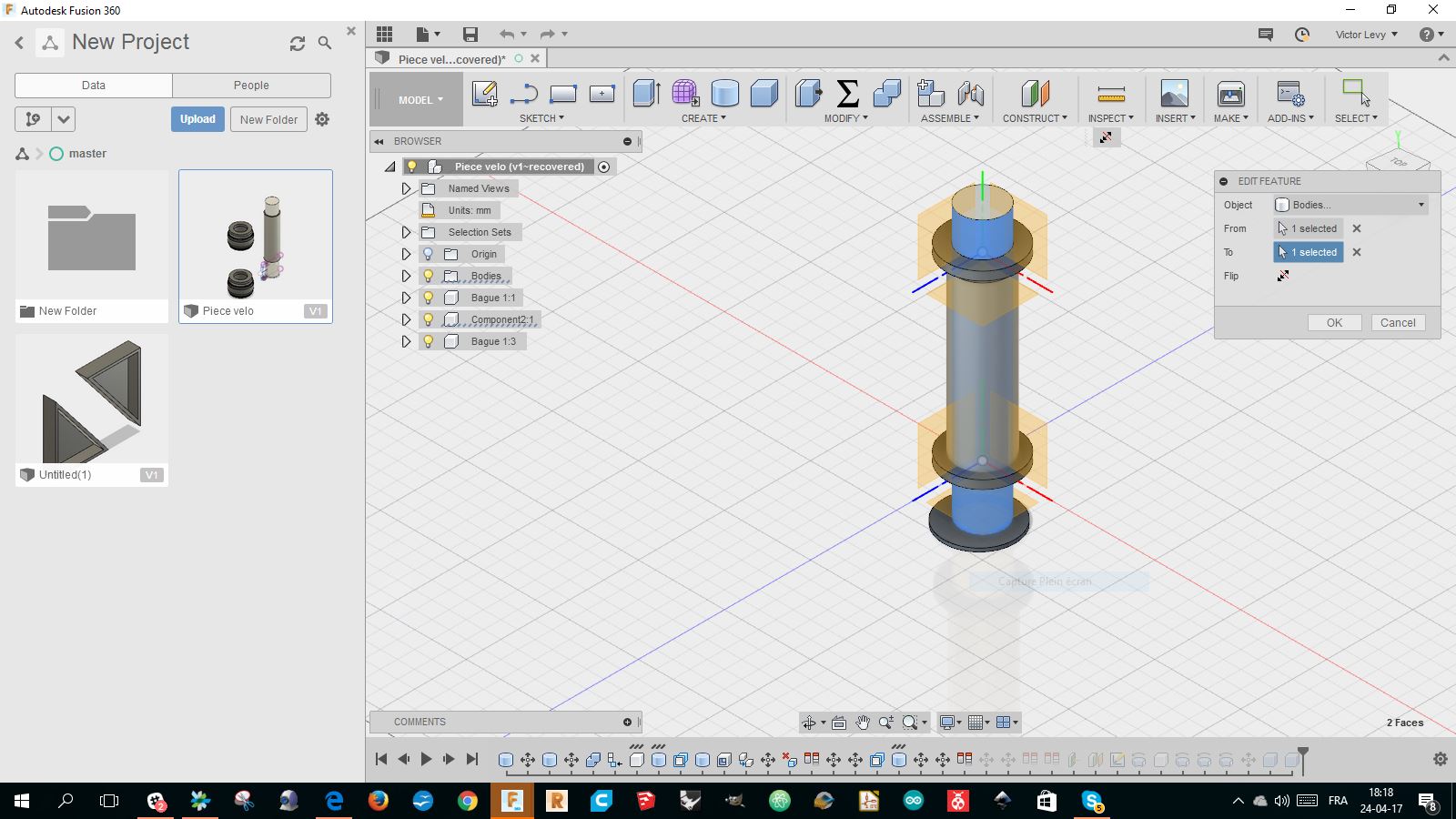Image resolution: width=1456 pixels, height=819 pixels.
Task: Toggle visibility bulb for Bague 1:1
Action: tap(429, 298)
